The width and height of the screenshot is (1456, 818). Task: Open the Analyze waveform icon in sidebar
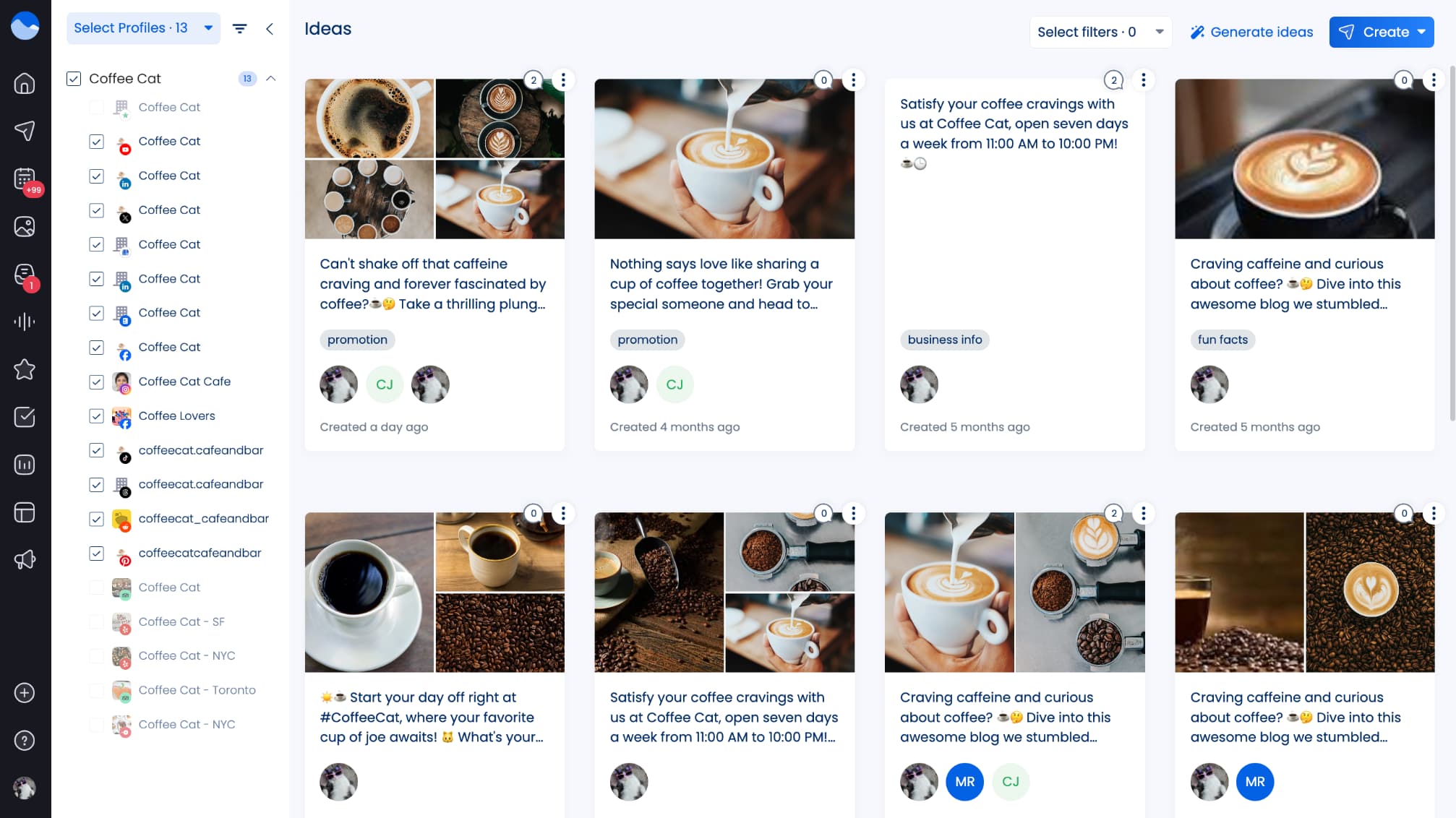coord(25,322)
